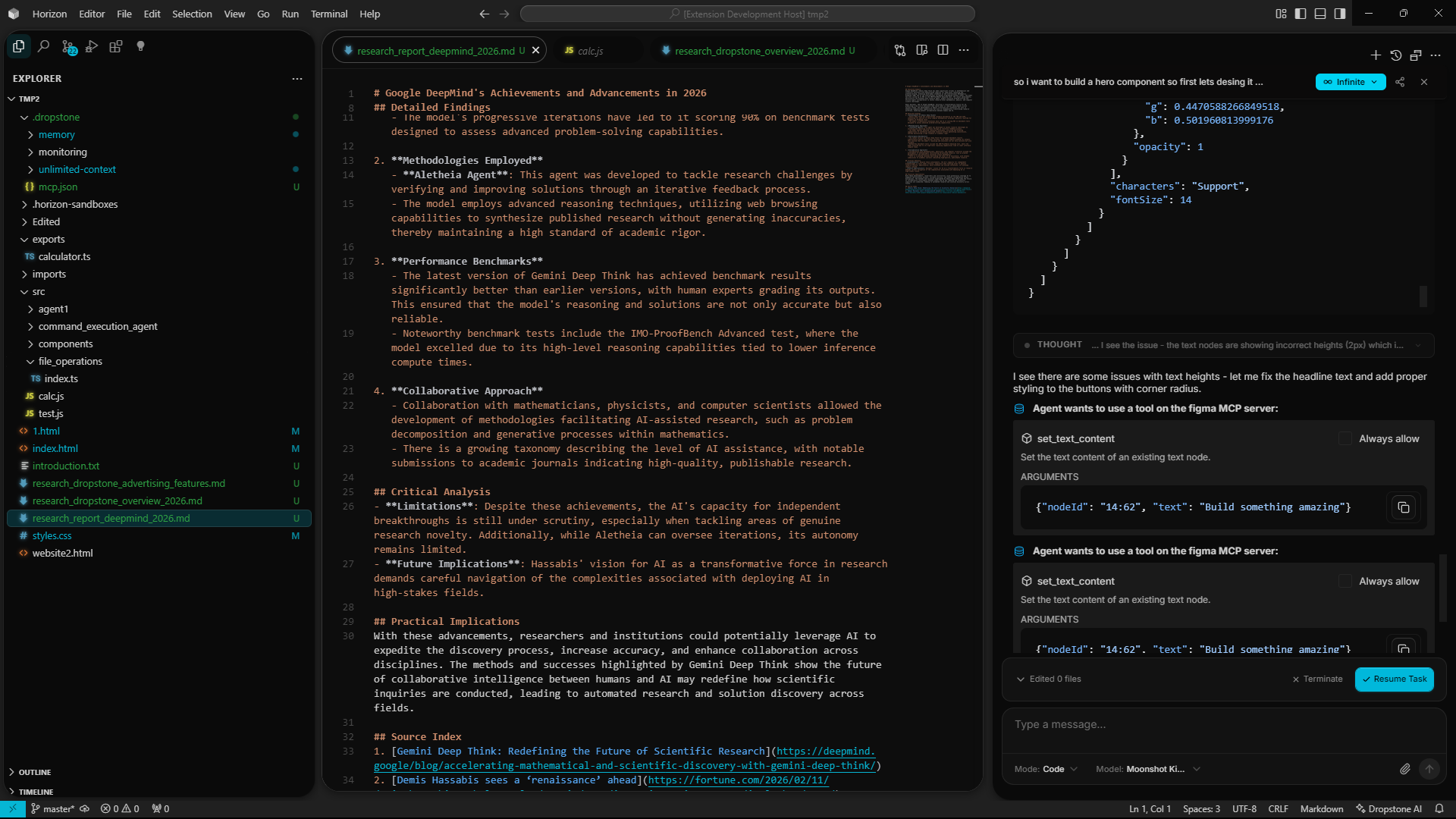1456x819 pixels.
Task: Enable Always allow for set_text_content tool
Action: (1345, 438)
